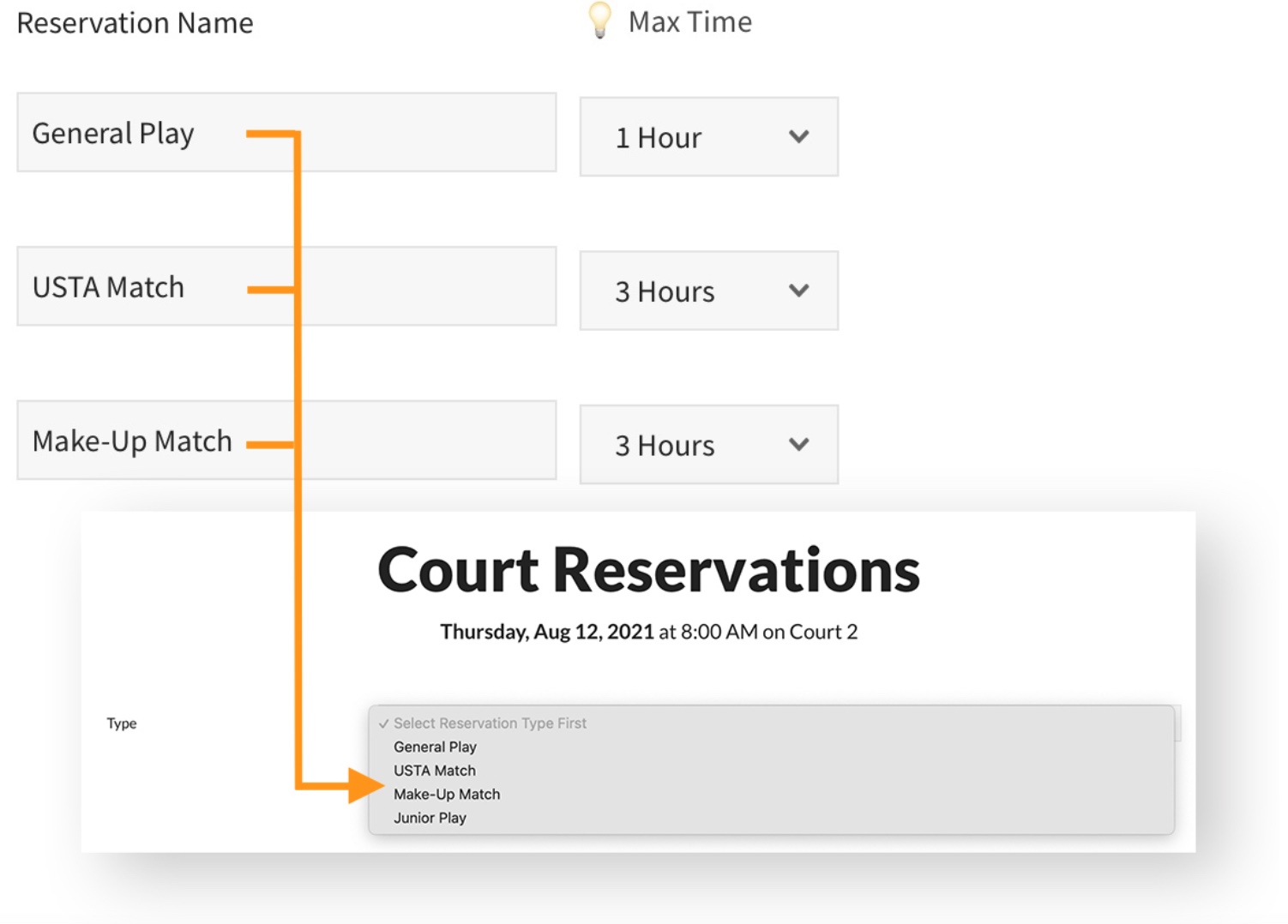The width and height of the screenshot is (1288, 924).
Task: Select General Play from the type list
Action: click(x=435, y=747)
